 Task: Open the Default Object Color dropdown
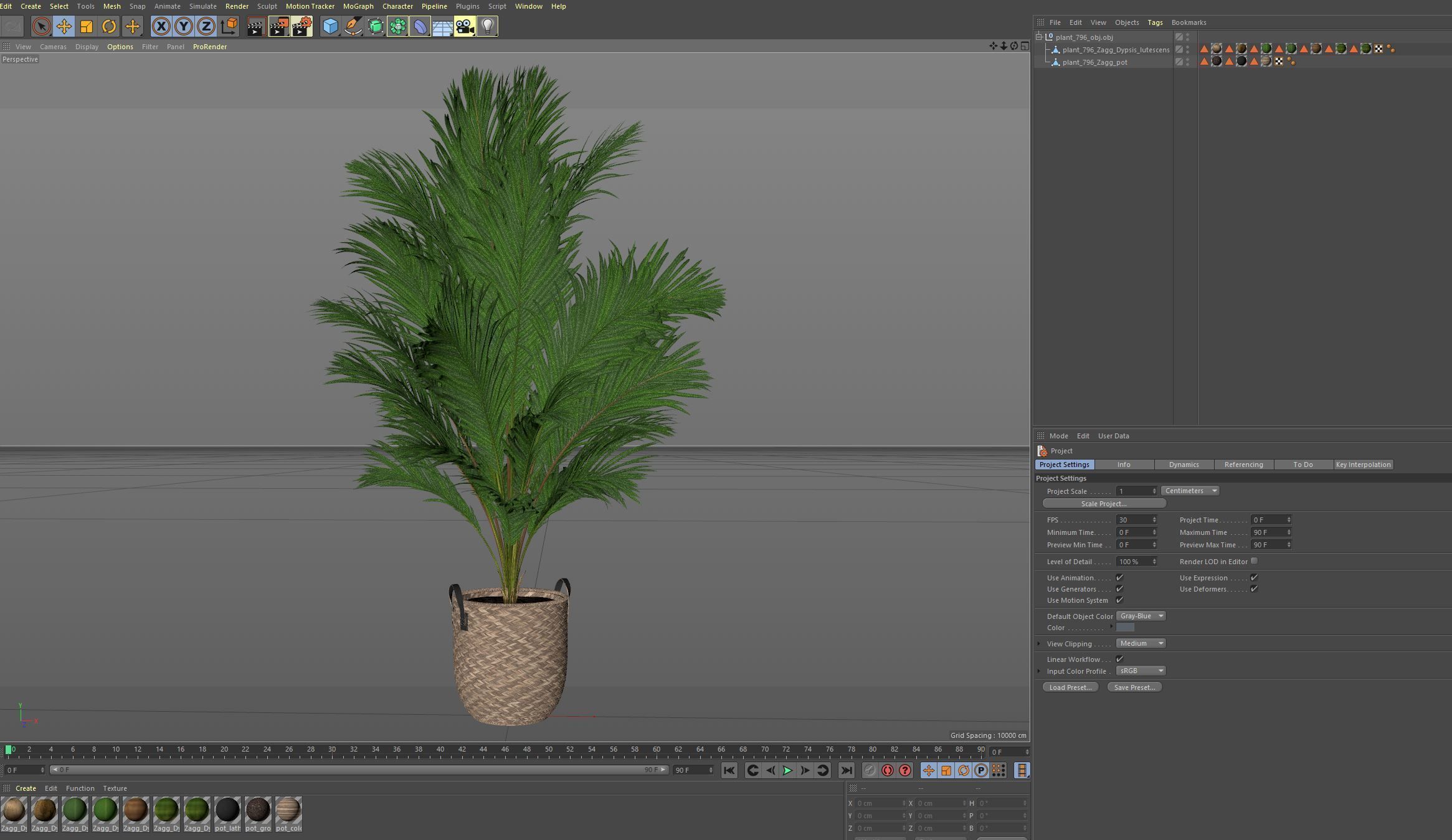pyautogui.click(x=1141, y=615)
